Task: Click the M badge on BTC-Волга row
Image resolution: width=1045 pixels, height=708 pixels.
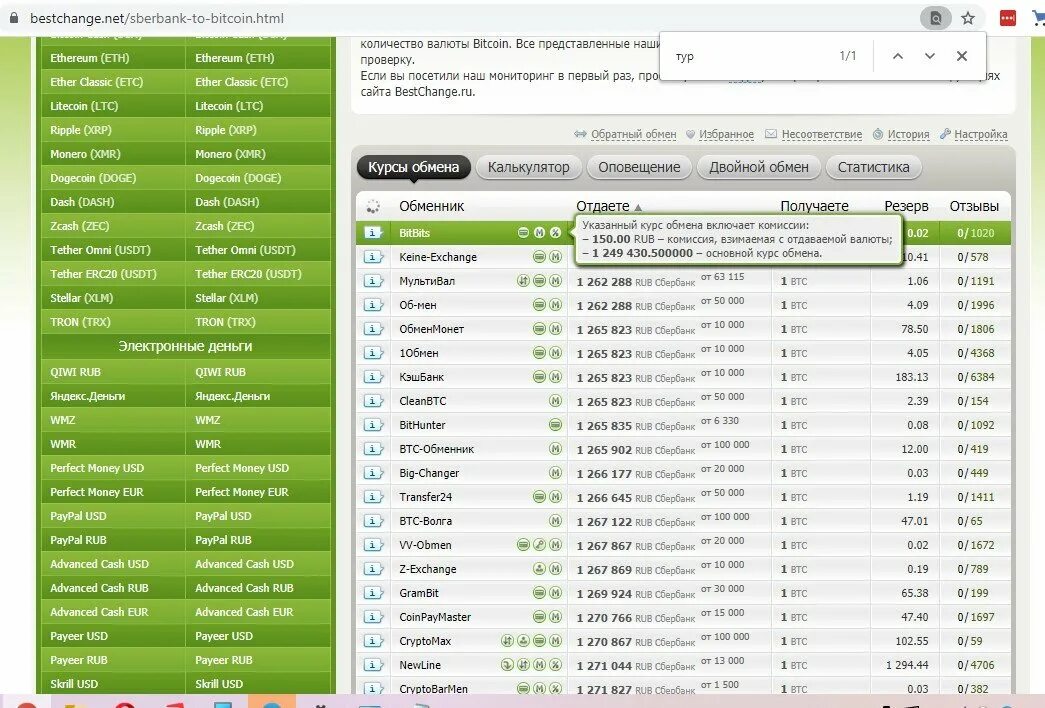Action: 555,521
